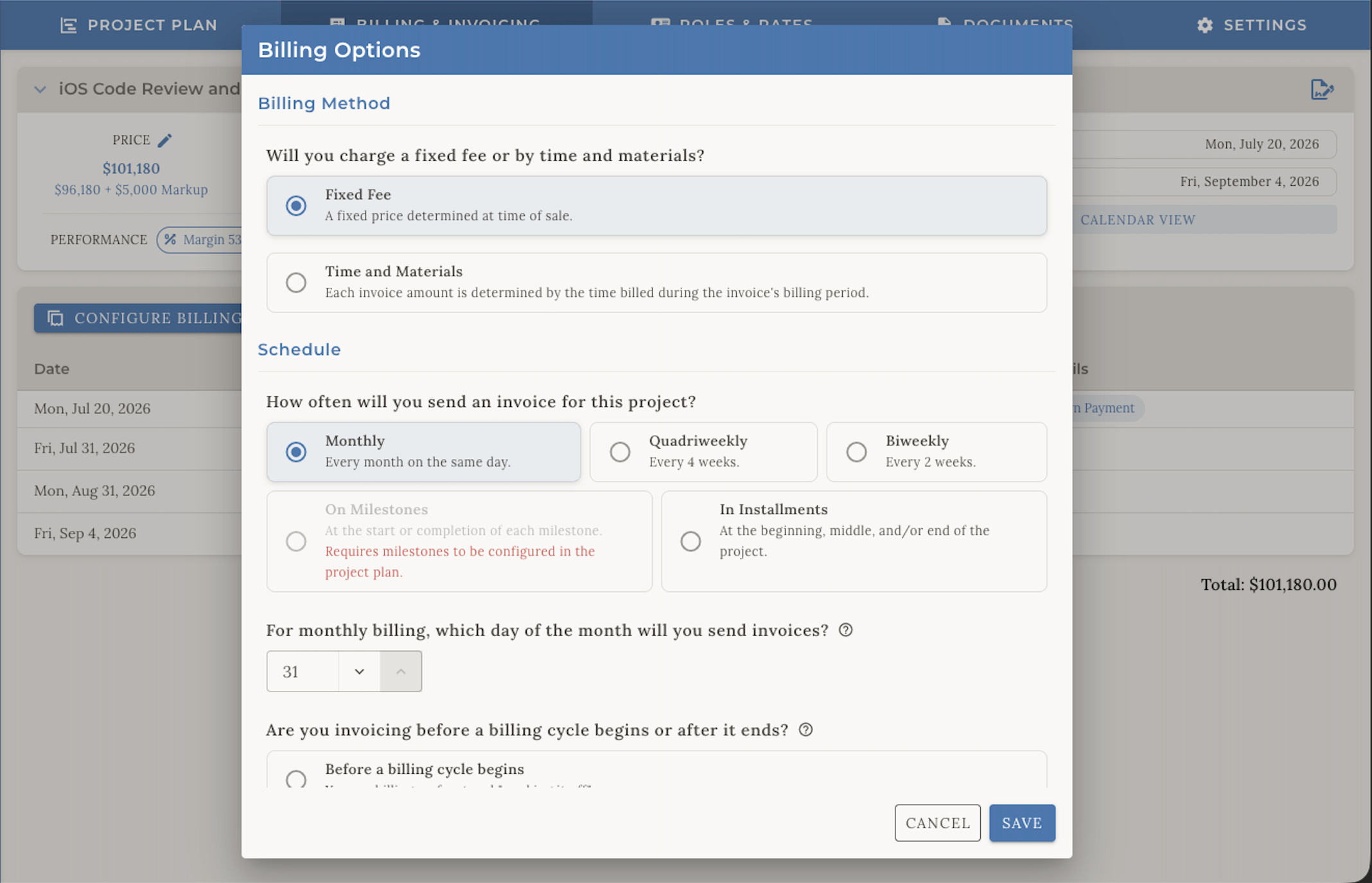This screenshot has height=883, width=1372.
Task: Select the Fixed Fee radio option
Action: [296, 206]
